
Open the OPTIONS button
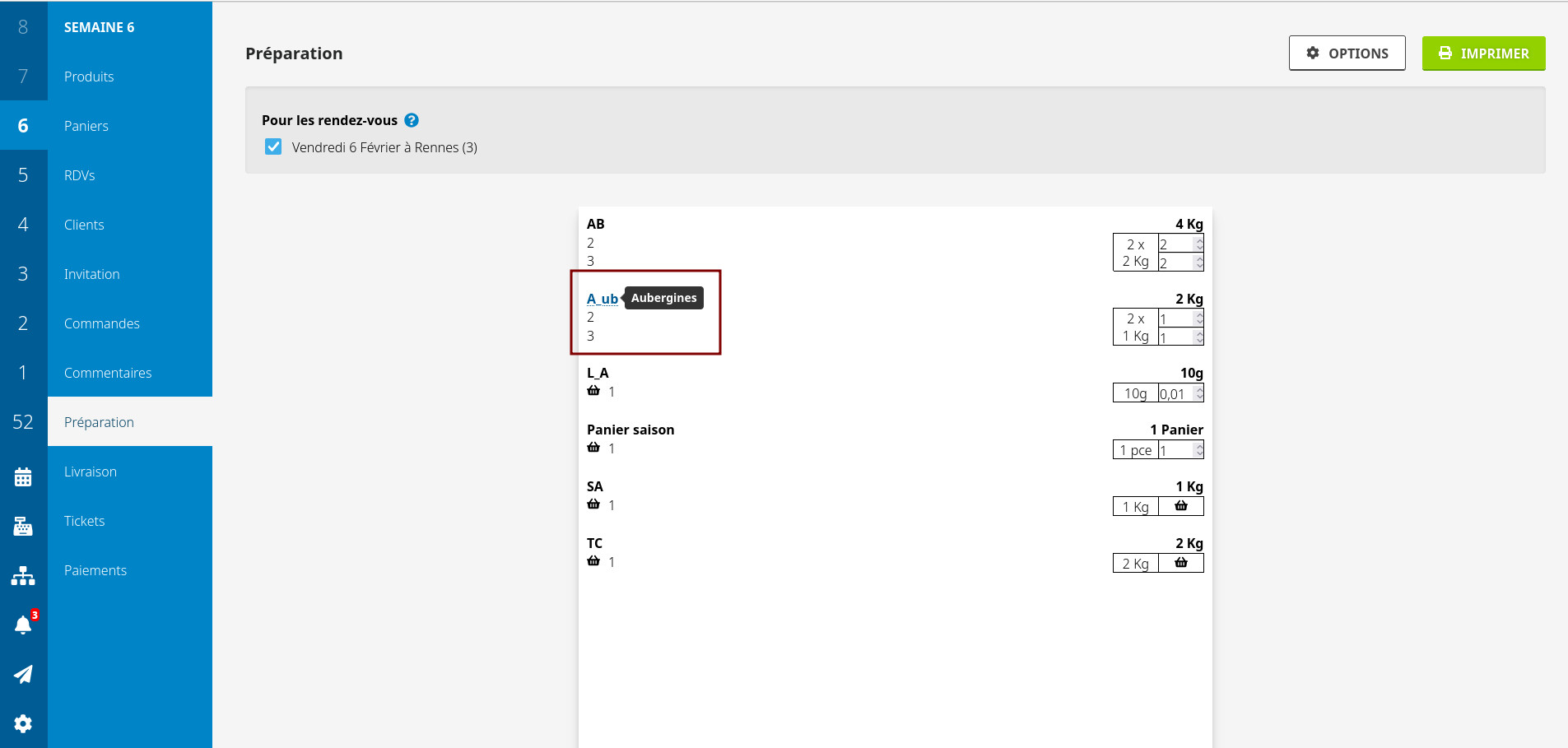[1347, 53]
